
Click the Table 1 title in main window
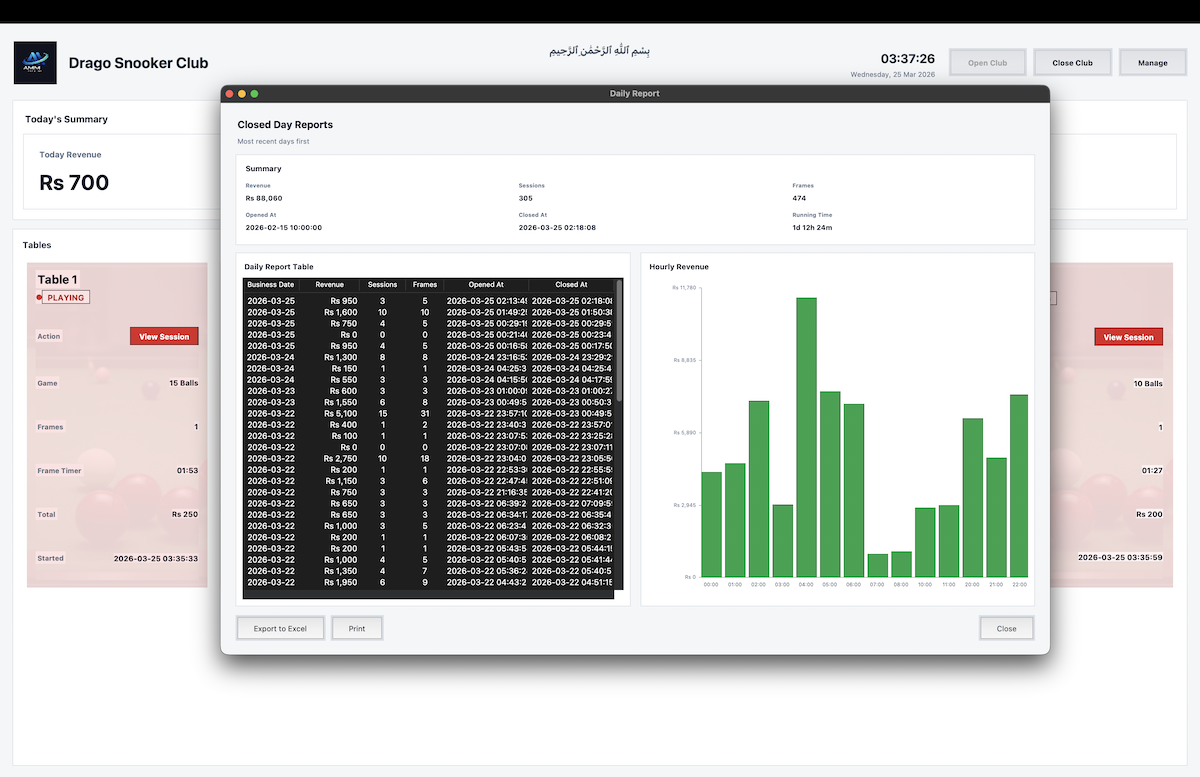click(57, 280)
